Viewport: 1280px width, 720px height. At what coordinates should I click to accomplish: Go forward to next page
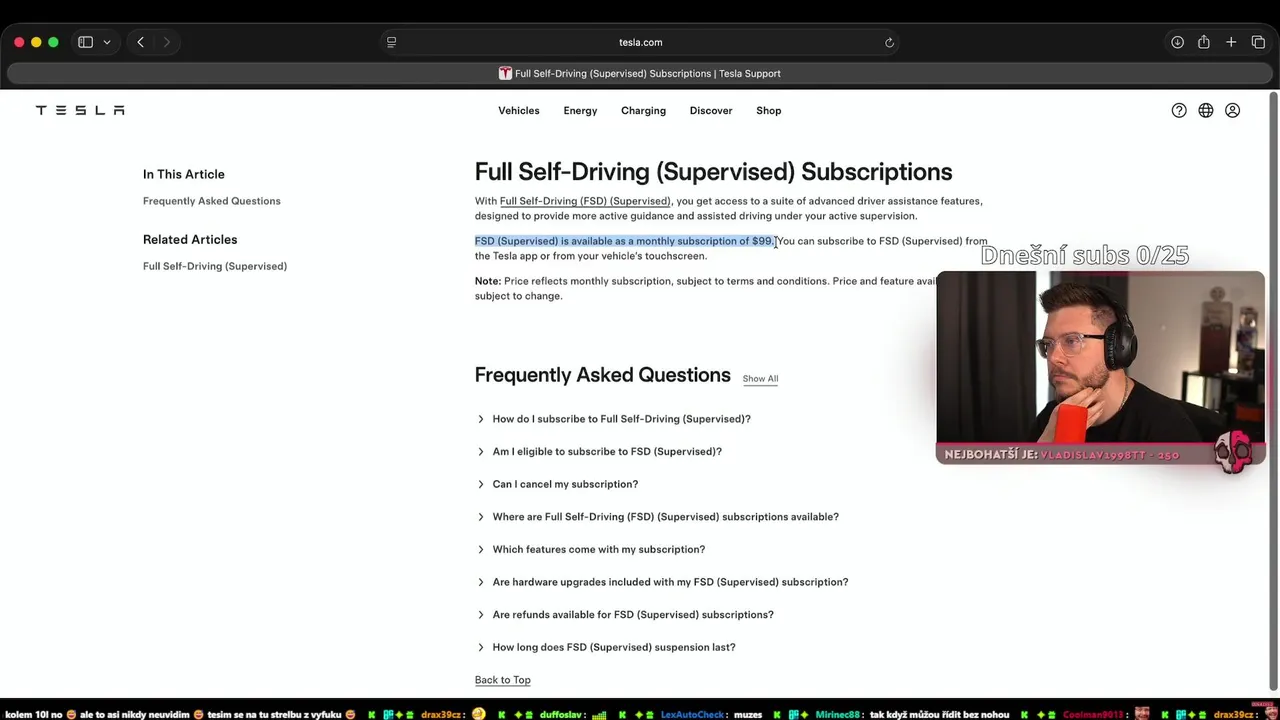[x=166, y=42]
